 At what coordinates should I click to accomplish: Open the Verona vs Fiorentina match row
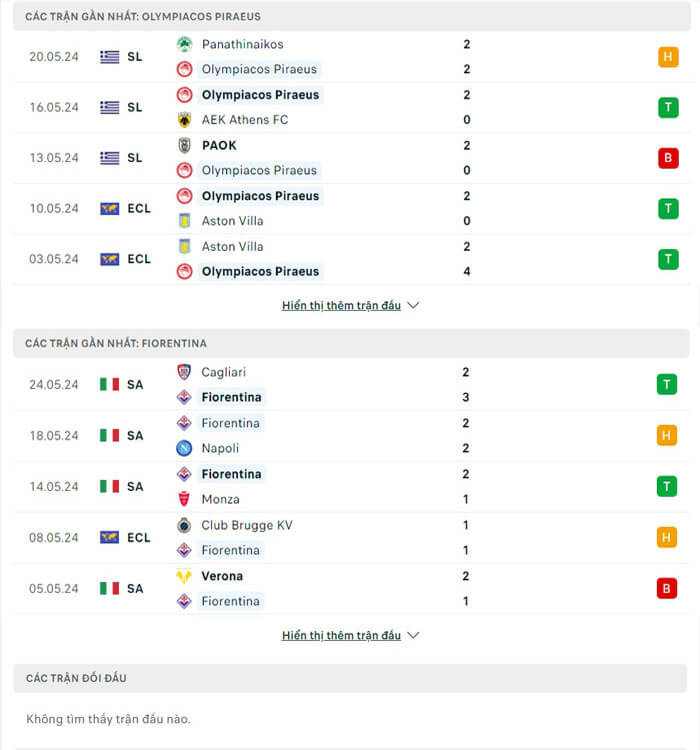click(x=351, y=589)
